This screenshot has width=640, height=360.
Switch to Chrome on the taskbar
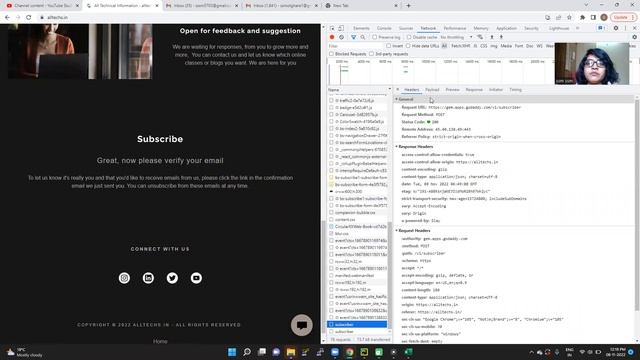pyautogui.click(x=350, y=352)
